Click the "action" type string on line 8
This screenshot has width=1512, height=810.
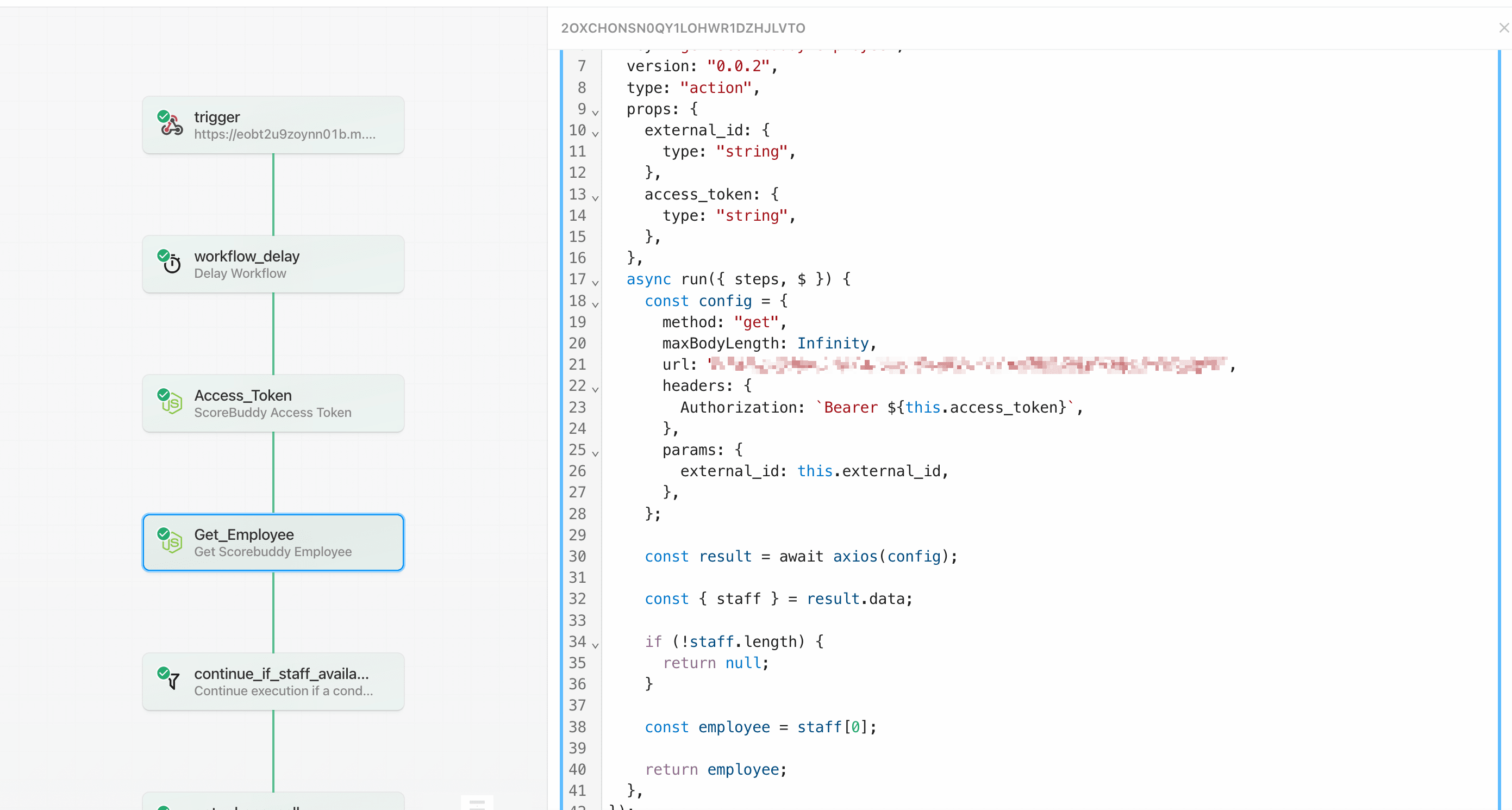point(715,88)
